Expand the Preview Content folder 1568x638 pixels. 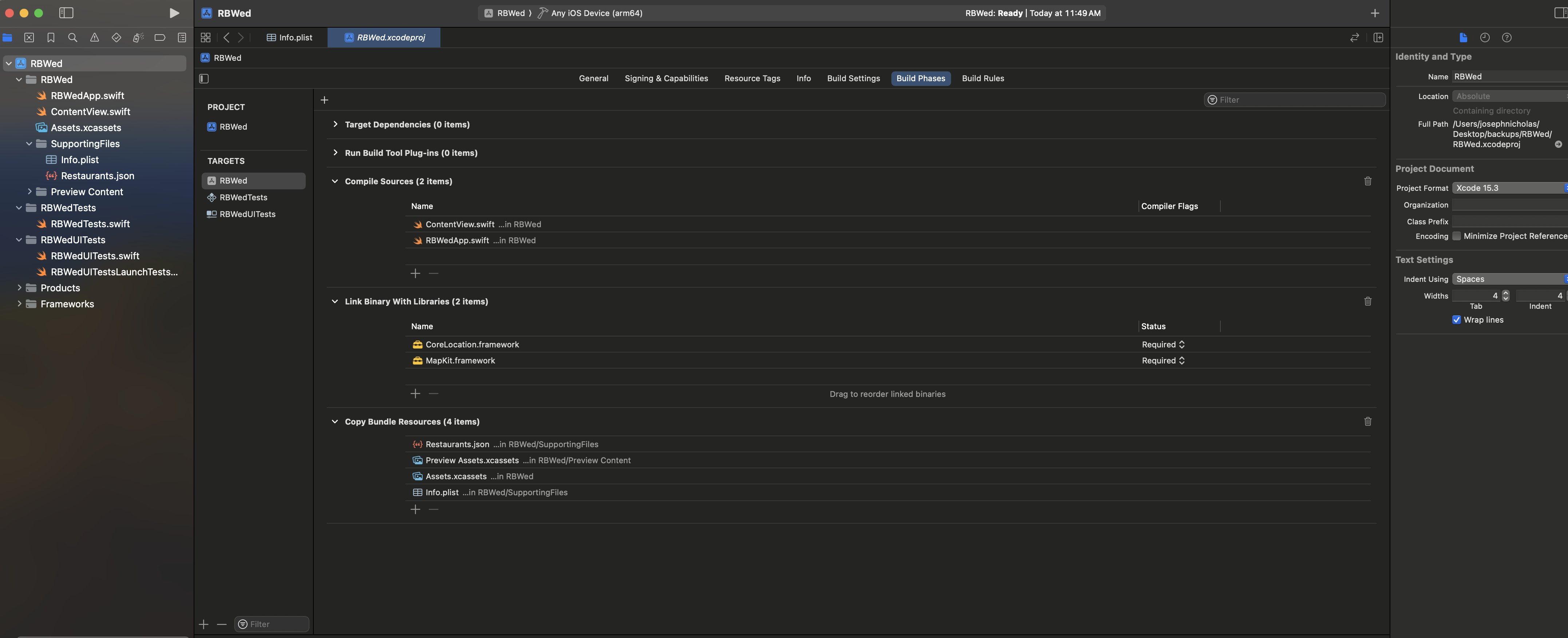tap(29, 192)
